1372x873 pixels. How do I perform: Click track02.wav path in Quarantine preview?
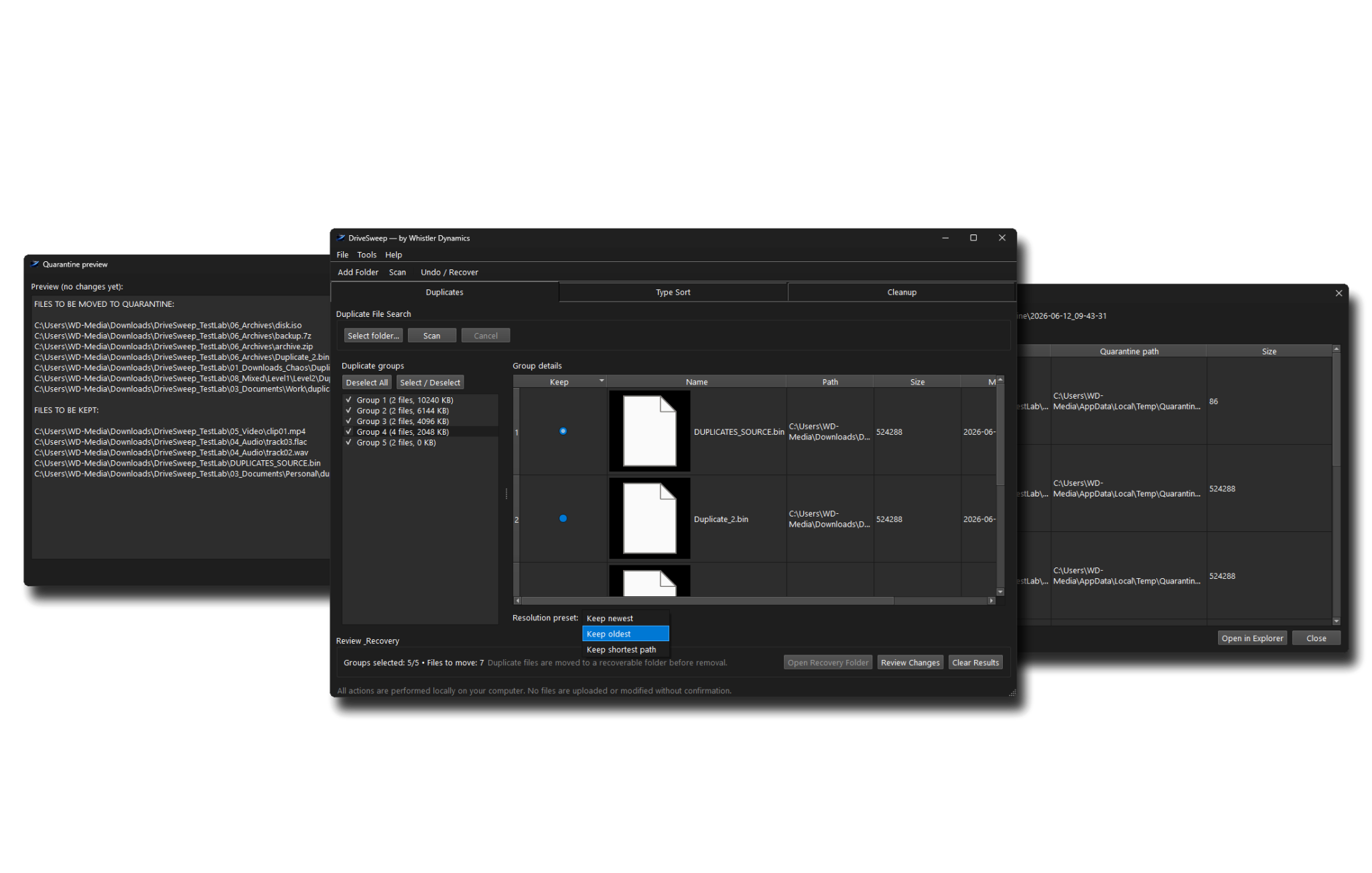[x=171, y=452]
